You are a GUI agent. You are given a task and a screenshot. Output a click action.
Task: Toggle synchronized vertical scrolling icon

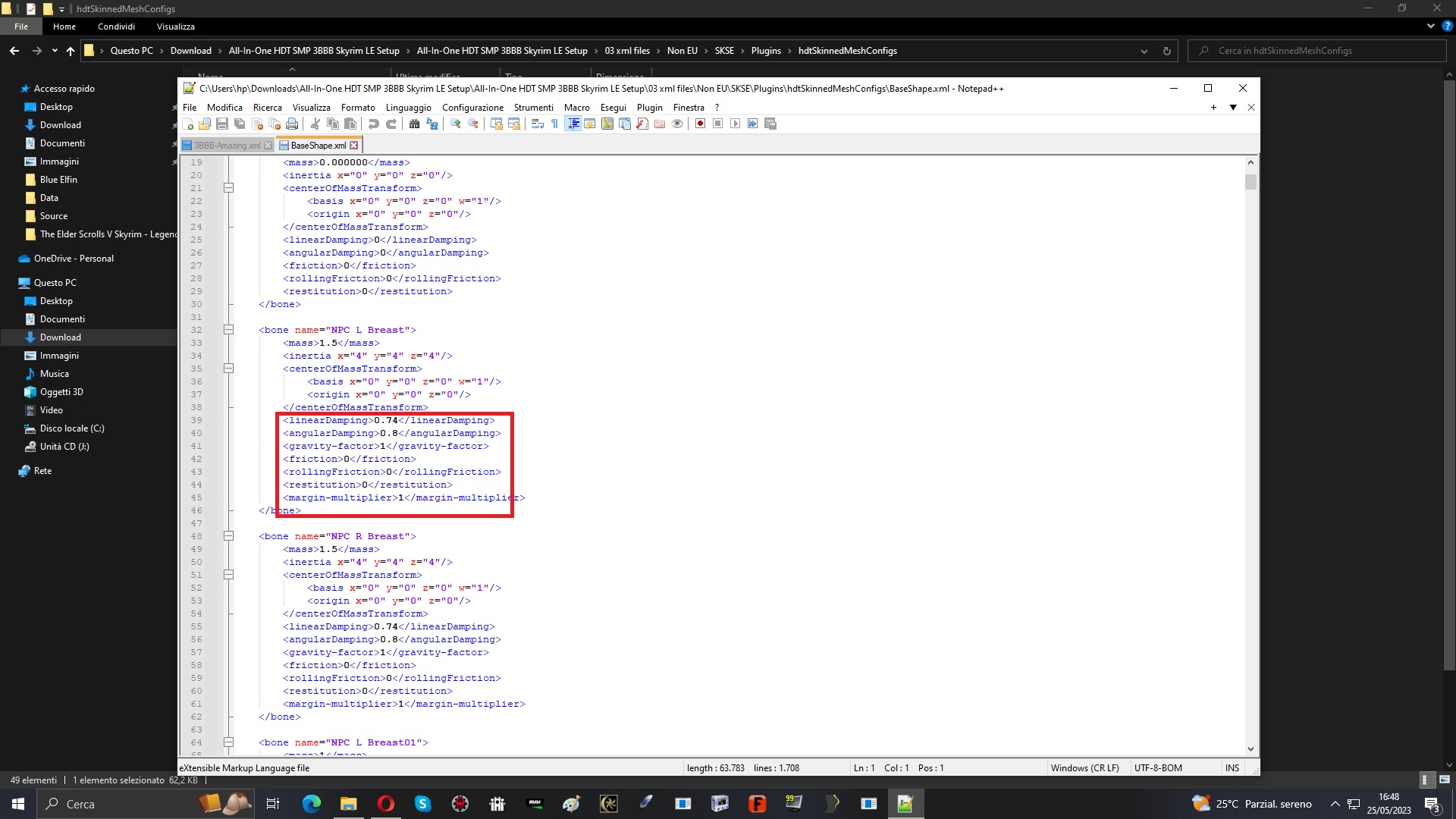click(497, 124)
